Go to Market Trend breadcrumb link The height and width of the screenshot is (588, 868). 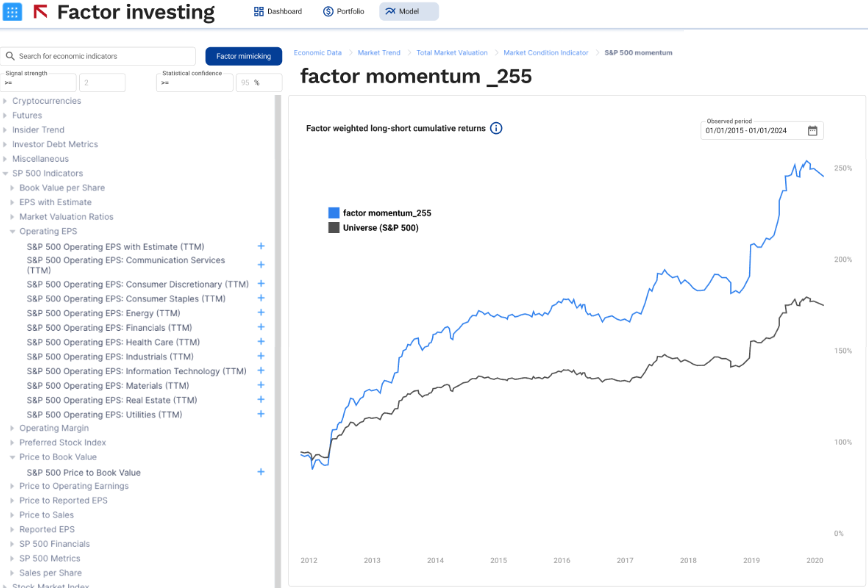coord(379,52)
